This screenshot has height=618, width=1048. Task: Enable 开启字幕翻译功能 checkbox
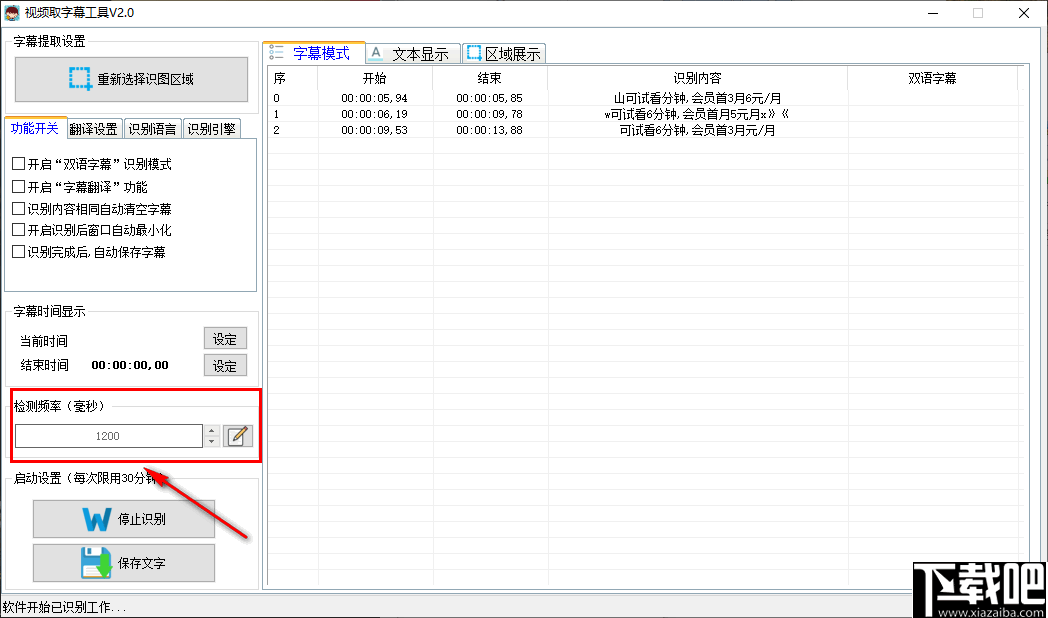17,186
